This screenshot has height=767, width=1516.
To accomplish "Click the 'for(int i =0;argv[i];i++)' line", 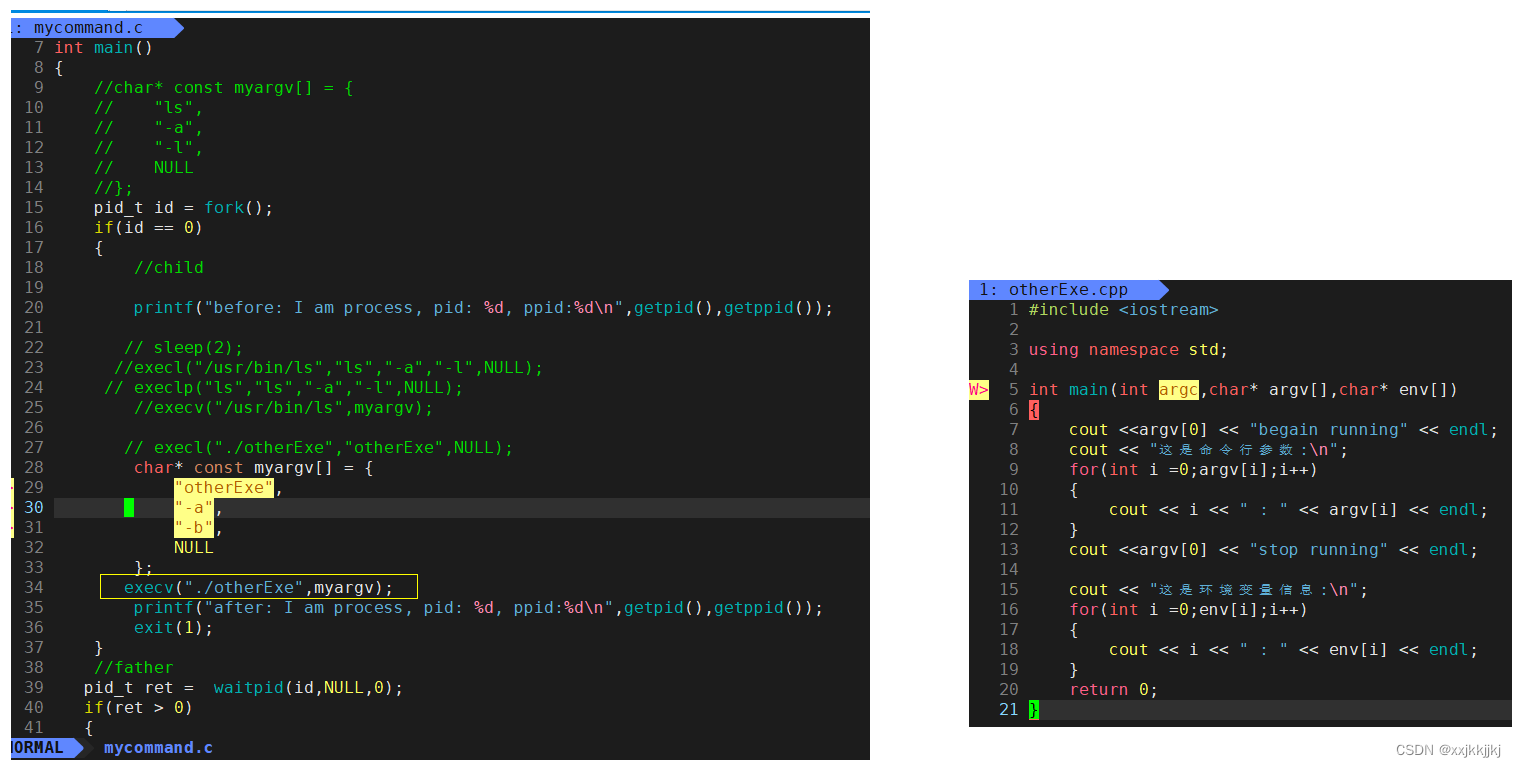I will coord(1193,469).
